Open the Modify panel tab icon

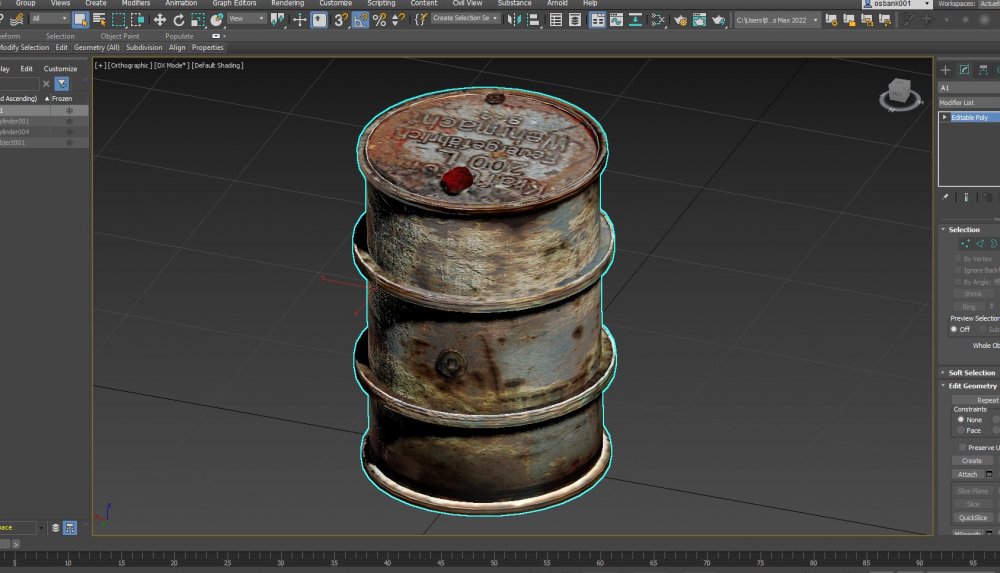point(964,70)
